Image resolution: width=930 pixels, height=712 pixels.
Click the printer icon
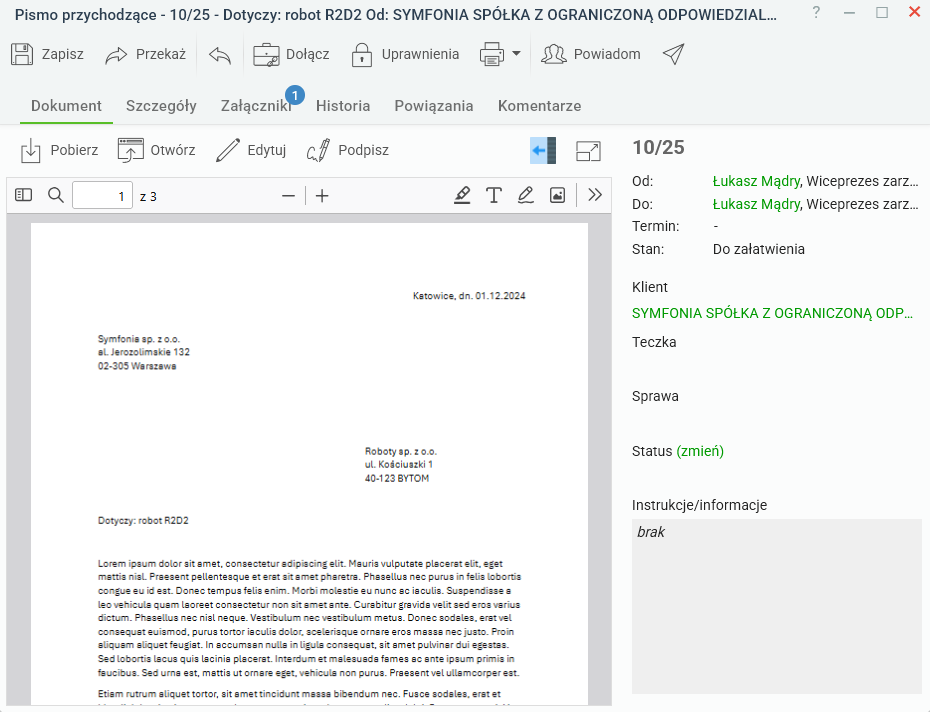click(492, 54)
